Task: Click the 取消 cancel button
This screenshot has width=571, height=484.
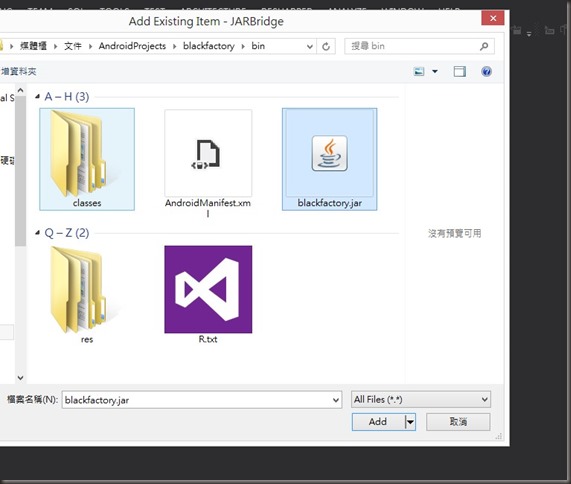Action: [458, 422]
